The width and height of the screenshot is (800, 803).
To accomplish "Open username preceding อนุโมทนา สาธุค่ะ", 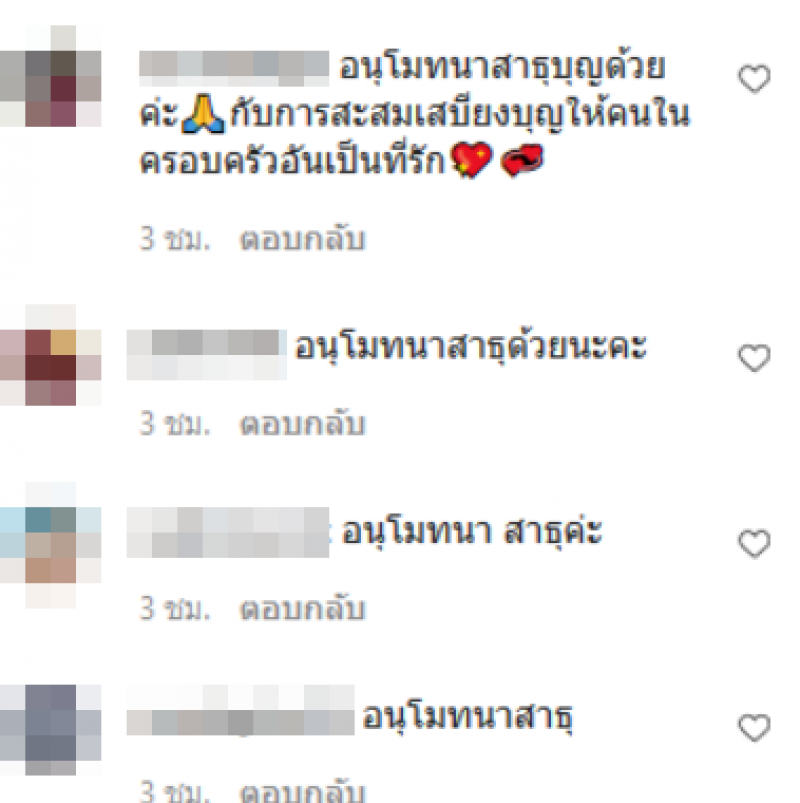I will click(228, 532).
